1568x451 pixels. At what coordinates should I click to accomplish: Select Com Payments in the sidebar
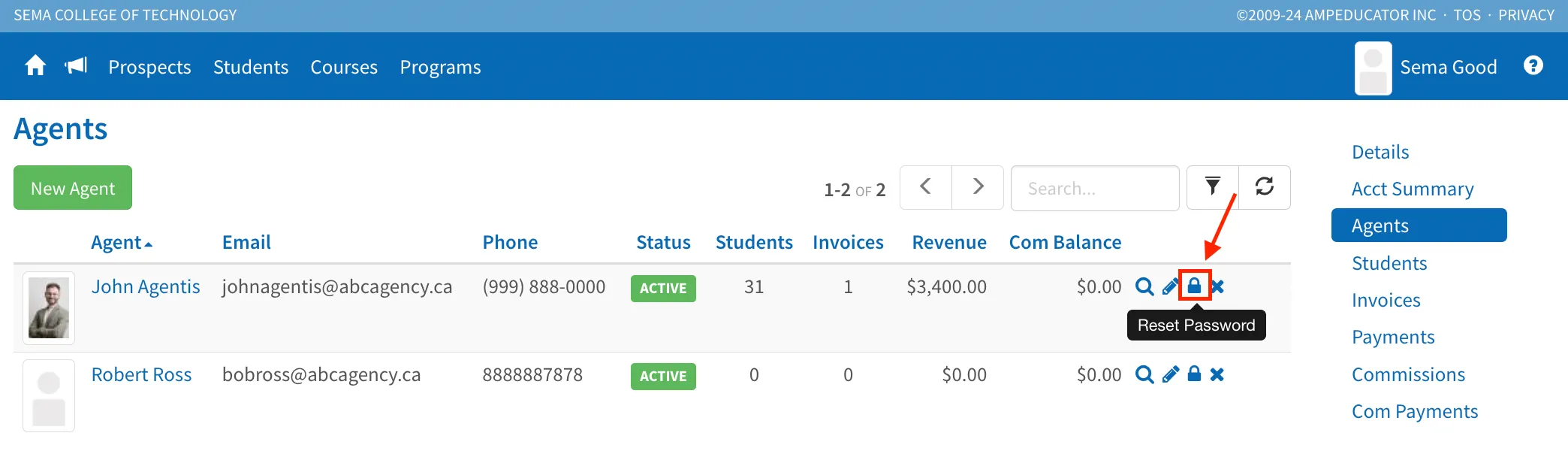pyautogui.click(x=1415, y=411)
